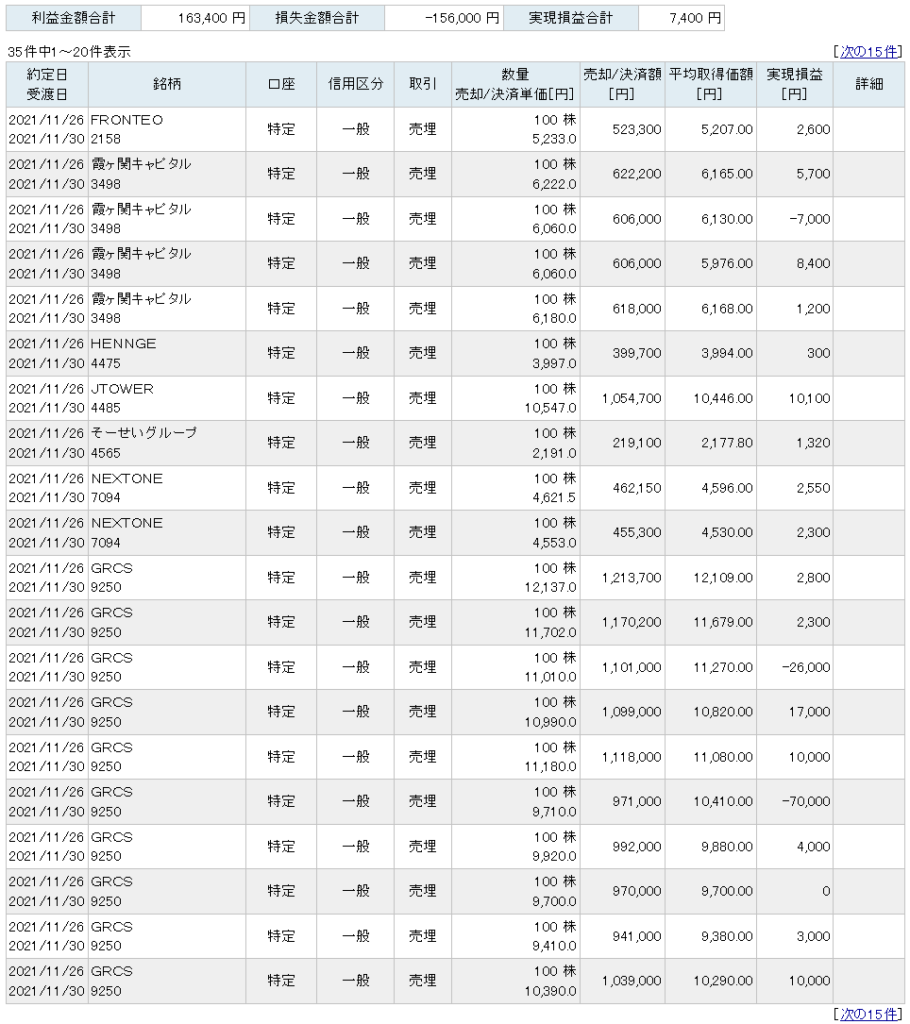Select the 12,137.0 unit price
The image size is (910, 1024).
point(551,588)
